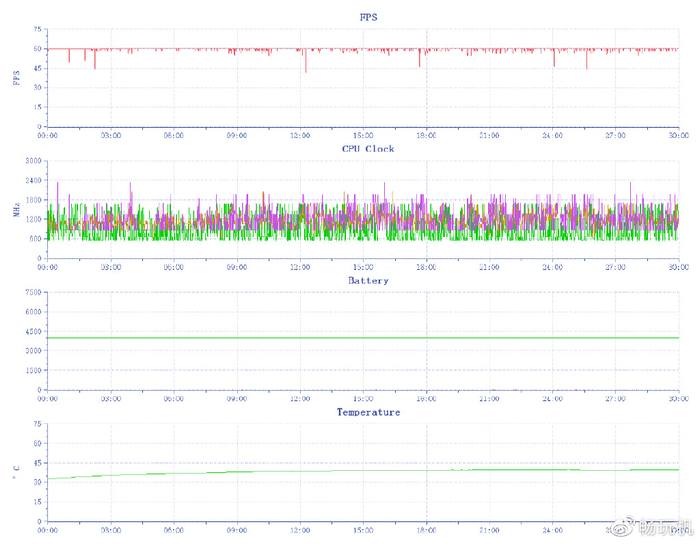Click the 2400 tick on CPU Clock axis
Screen dimensions: 700x544
pyautogui.click(x=33, y=180)
